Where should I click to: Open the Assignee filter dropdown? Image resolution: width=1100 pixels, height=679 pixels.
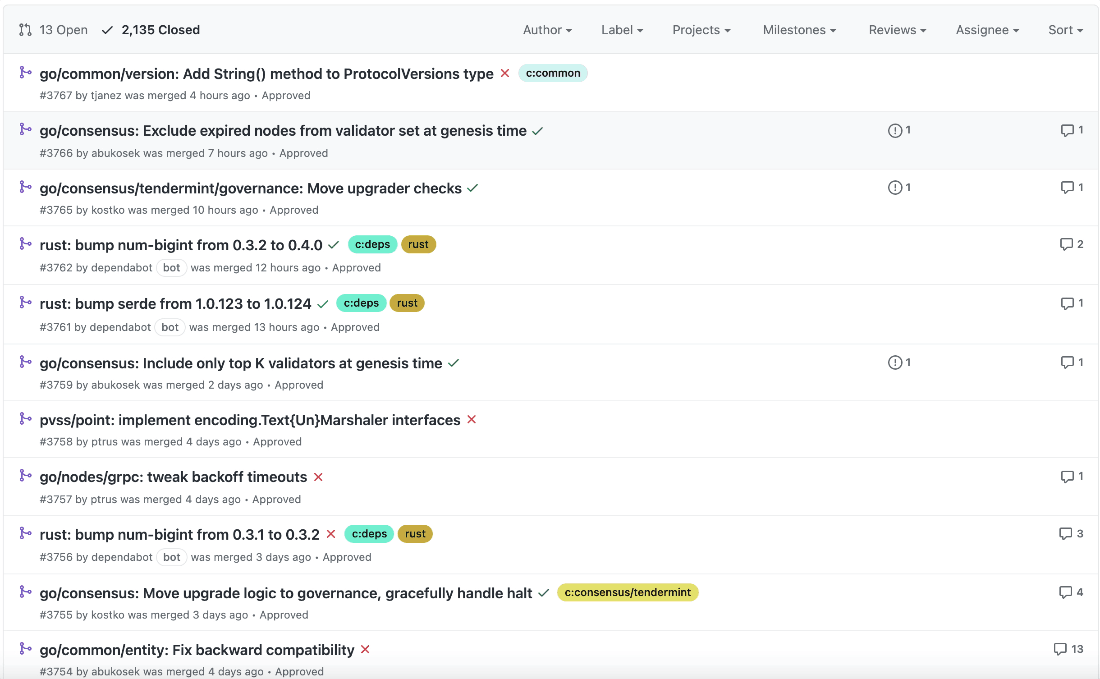coord(987,30)
